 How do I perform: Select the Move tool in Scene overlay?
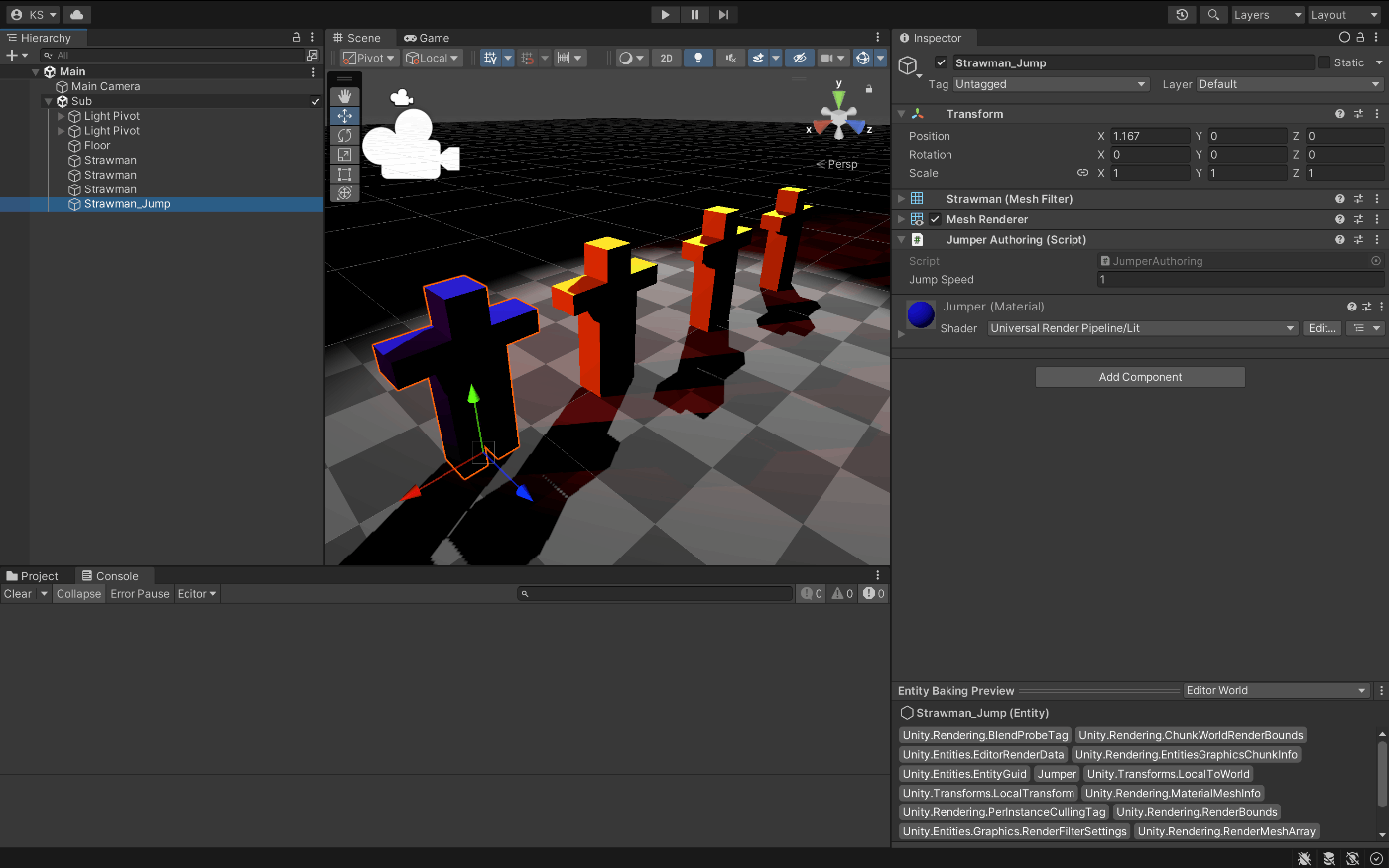point(344,116)
